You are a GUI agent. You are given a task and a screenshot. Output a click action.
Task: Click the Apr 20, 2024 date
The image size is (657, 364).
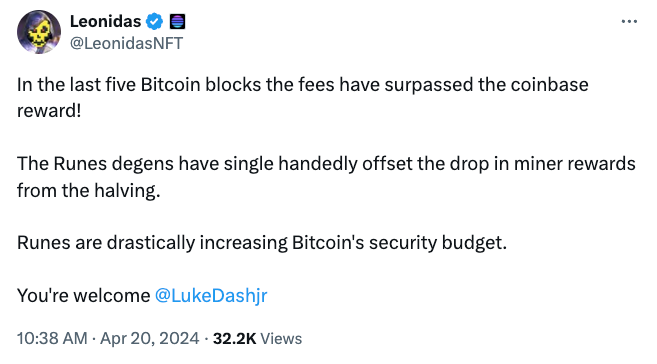point(150,338)
